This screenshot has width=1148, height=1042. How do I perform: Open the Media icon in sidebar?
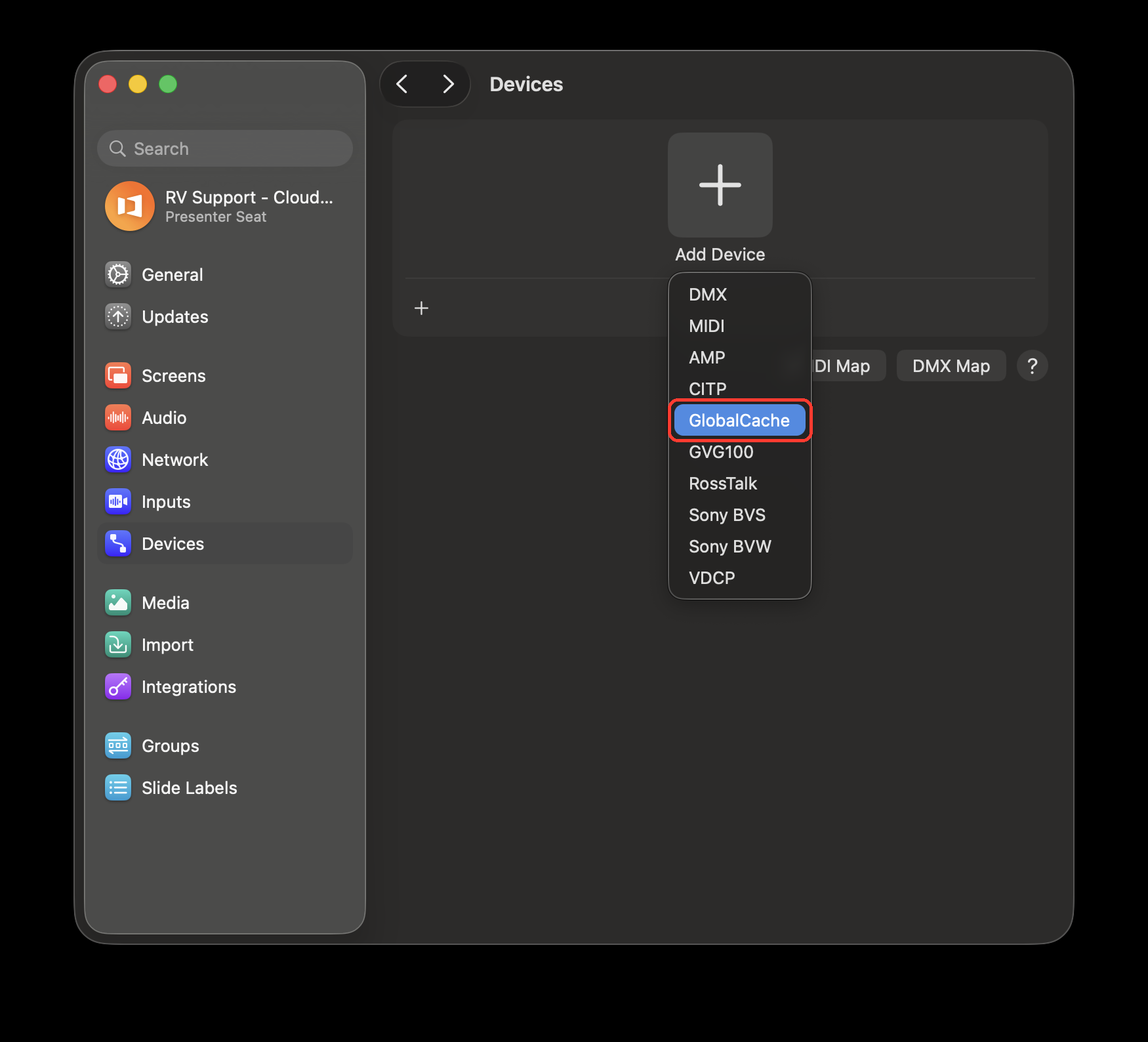pyautogui.click(x=118, y=602)
